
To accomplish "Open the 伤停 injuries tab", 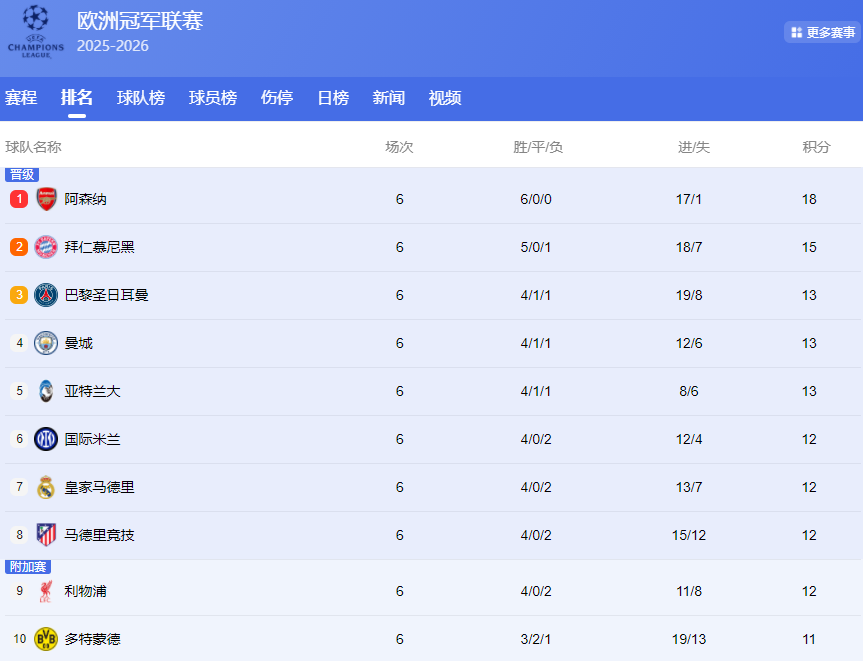I will 277,98.
